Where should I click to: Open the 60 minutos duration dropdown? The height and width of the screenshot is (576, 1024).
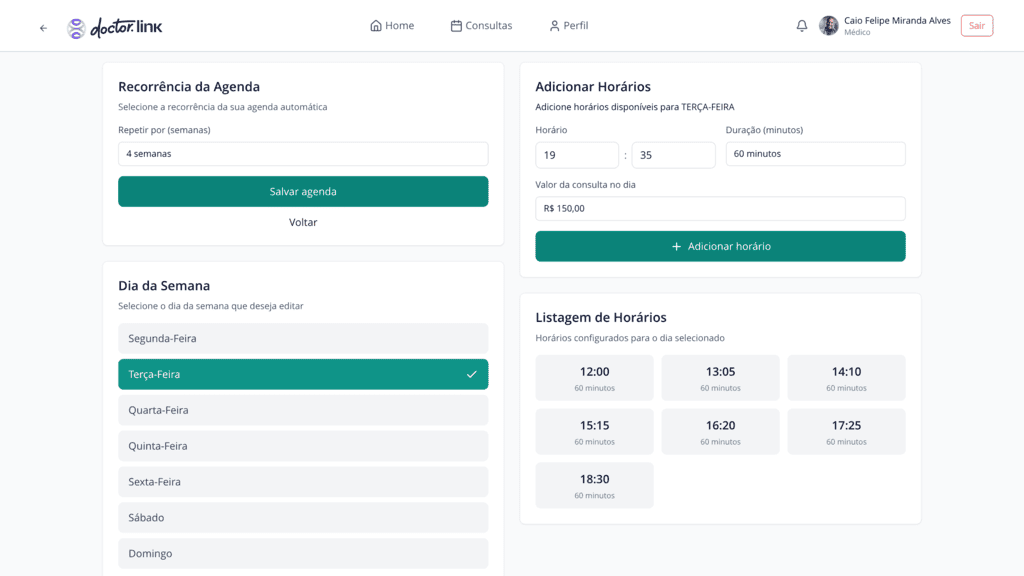click(x=815, y=154)
